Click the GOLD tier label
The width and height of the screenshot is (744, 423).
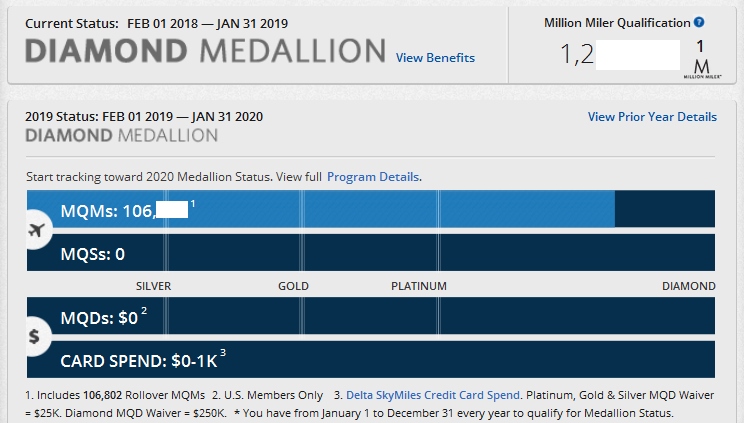coord(293,286)
